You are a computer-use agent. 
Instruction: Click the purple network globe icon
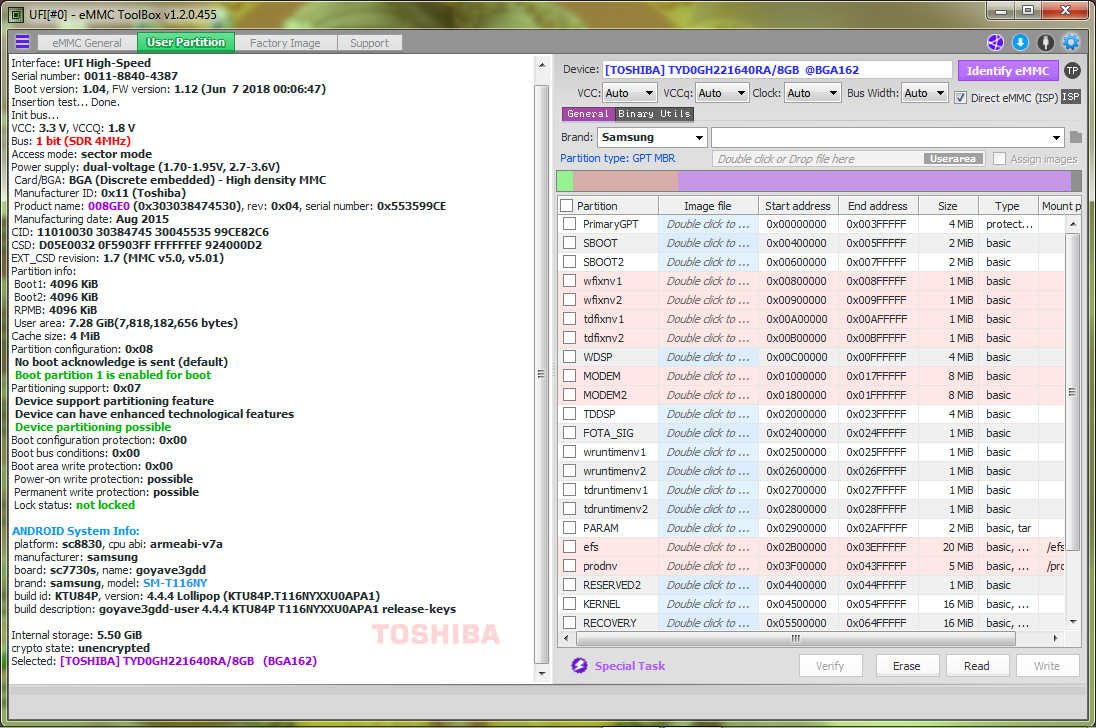coord(995,43)
